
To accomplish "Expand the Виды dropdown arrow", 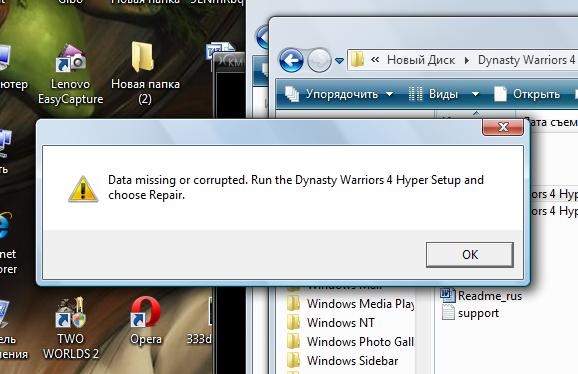I will coord(476,94).
